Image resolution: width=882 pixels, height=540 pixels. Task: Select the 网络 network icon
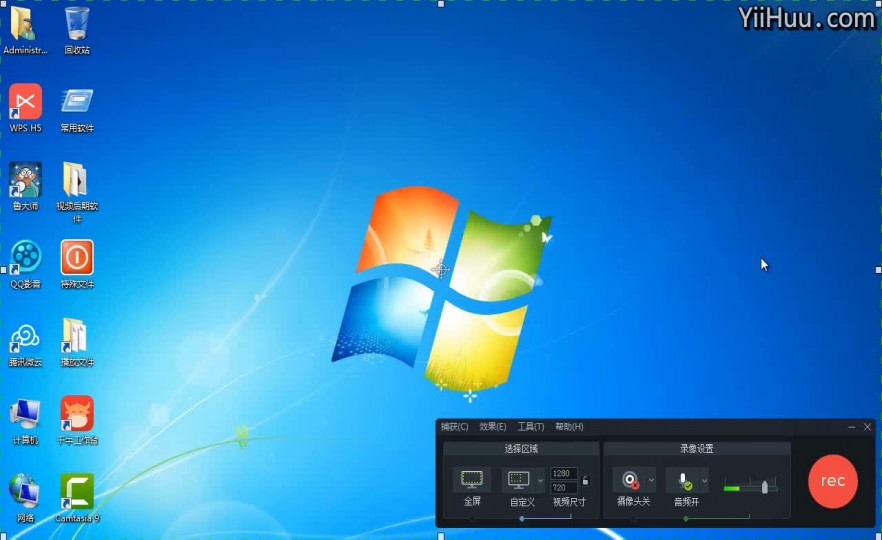click(x=25, y=498)
